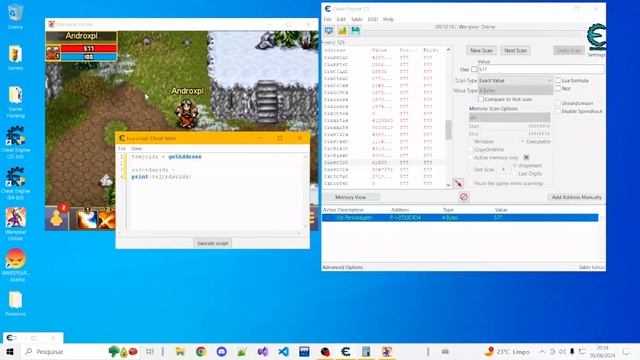
Task: Select the Hp Personagem address row
Action: click(460, 218)
